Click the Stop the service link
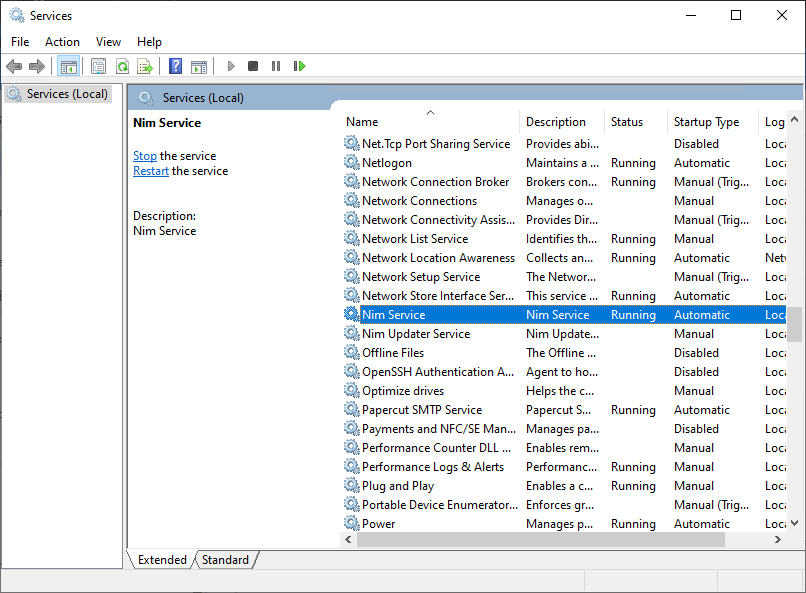 (145, 156)
